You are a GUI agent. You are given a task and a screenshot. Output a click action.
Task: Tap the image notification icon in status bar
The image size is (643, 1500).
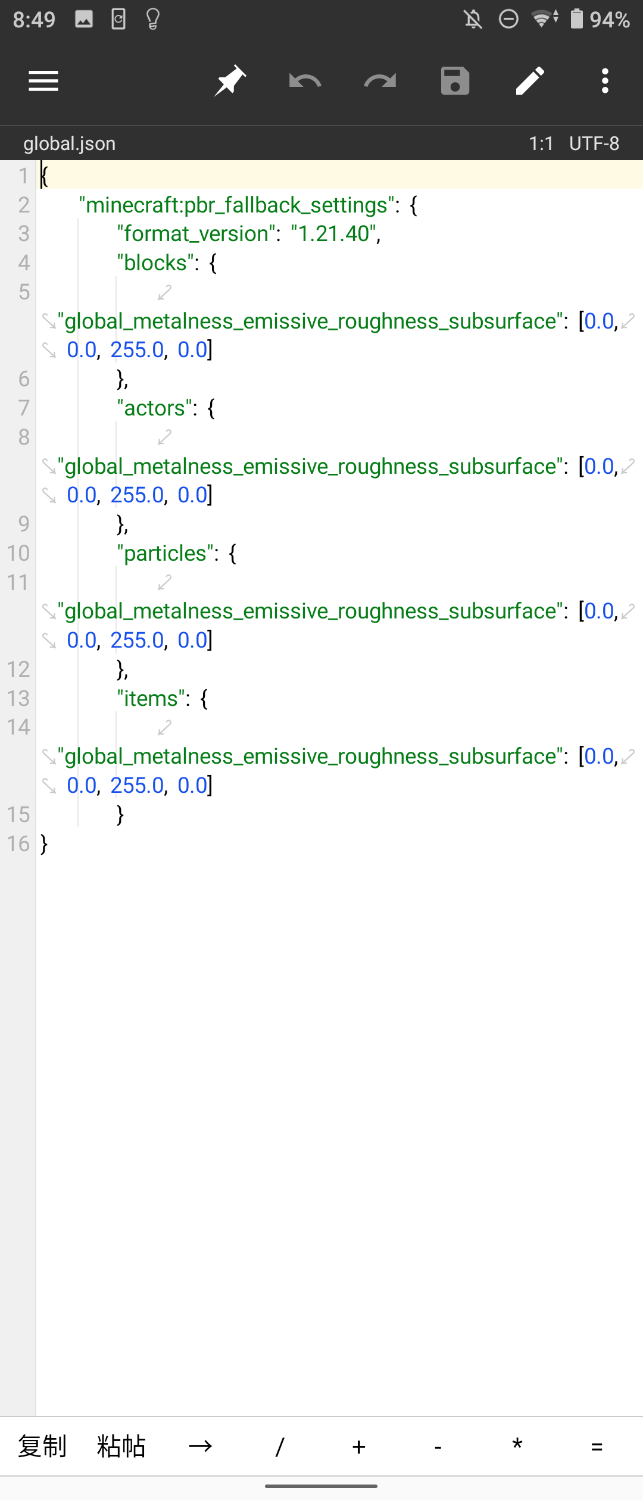pyautogui.click(x=84, y=19)
